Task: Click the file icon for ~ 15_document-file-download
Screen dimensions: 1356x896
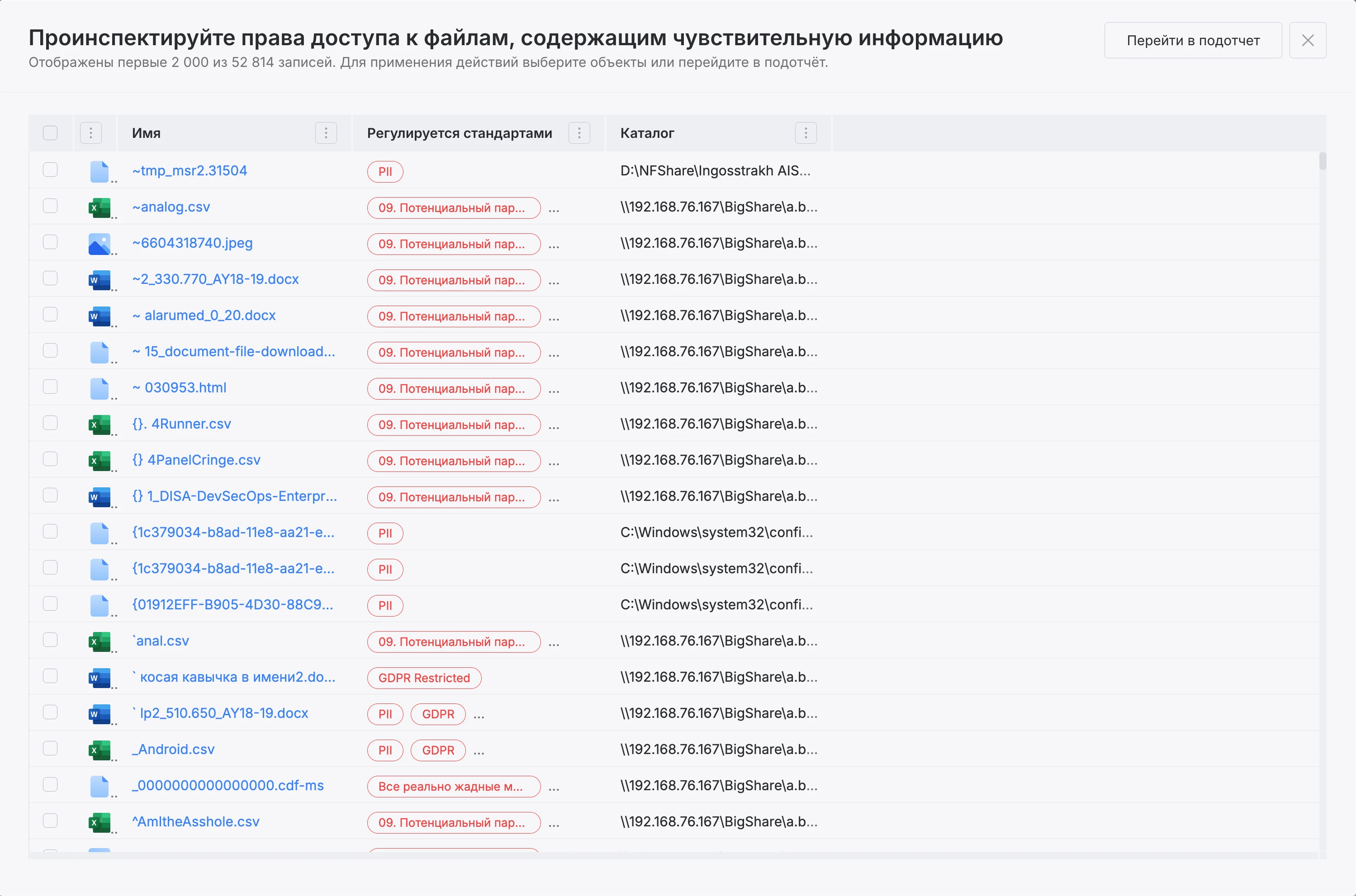Action: [x=100, y=353]
